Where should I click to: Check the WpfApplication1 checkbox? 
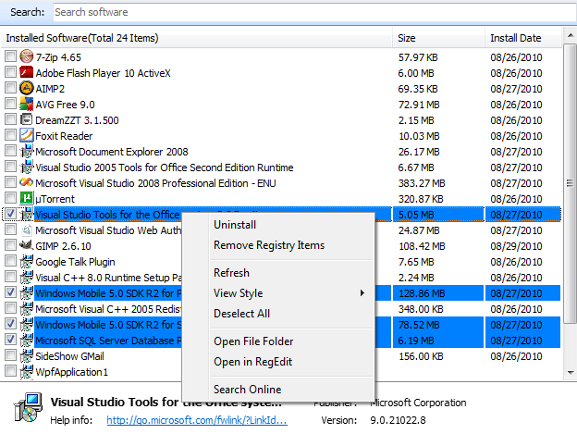point(11,372)
